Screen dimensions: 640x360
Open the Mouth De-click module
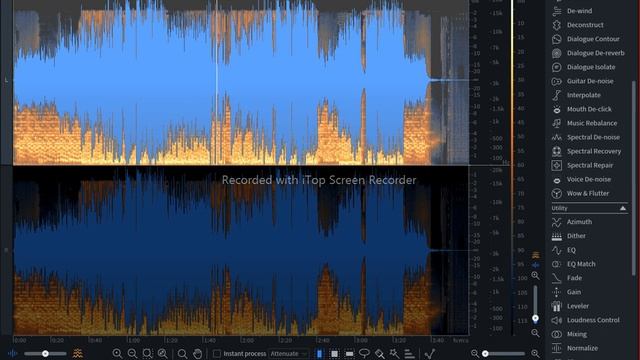(589, 109)
